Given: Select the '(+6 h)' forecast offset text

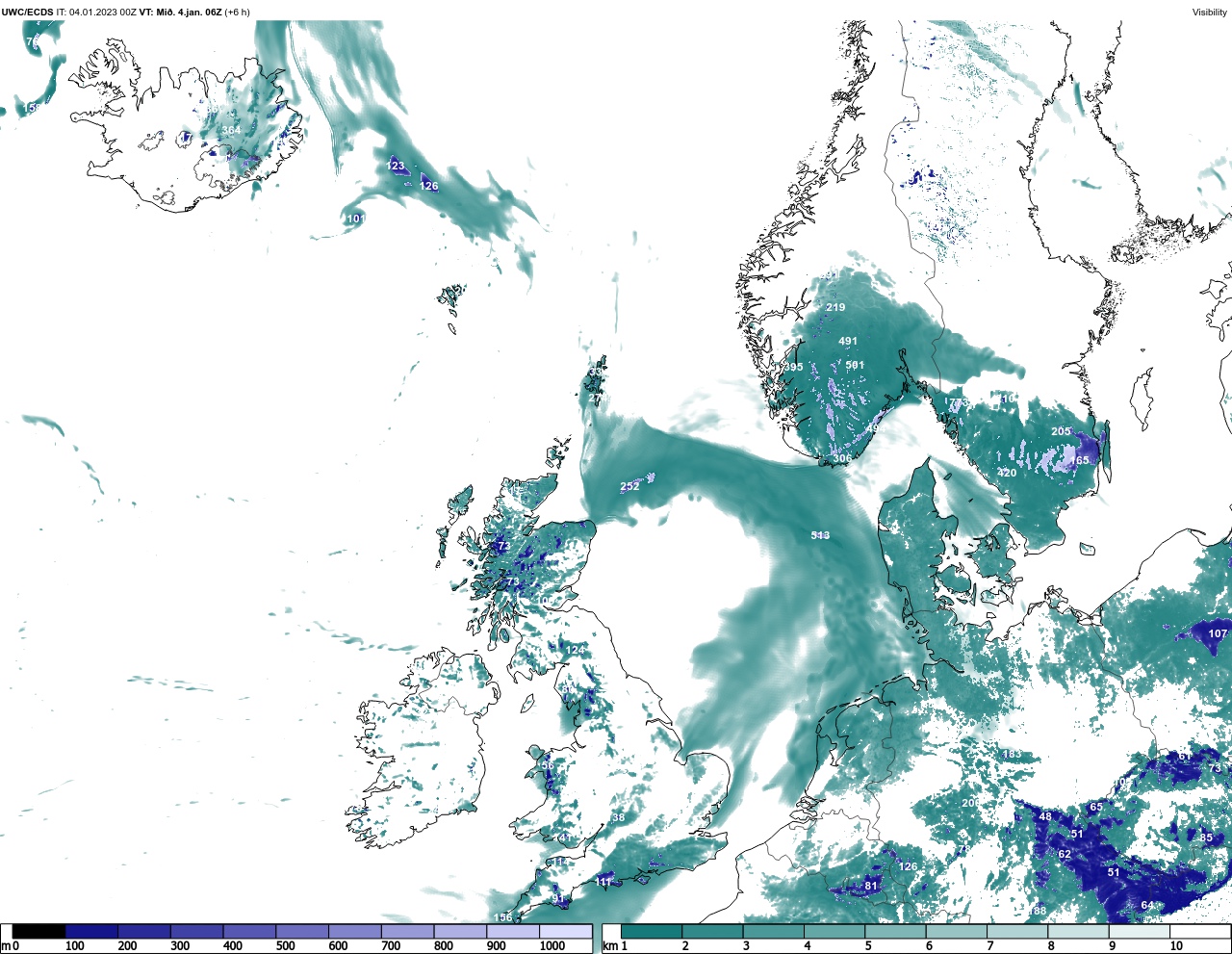Looking at the screenshot, I should (237, 12).
